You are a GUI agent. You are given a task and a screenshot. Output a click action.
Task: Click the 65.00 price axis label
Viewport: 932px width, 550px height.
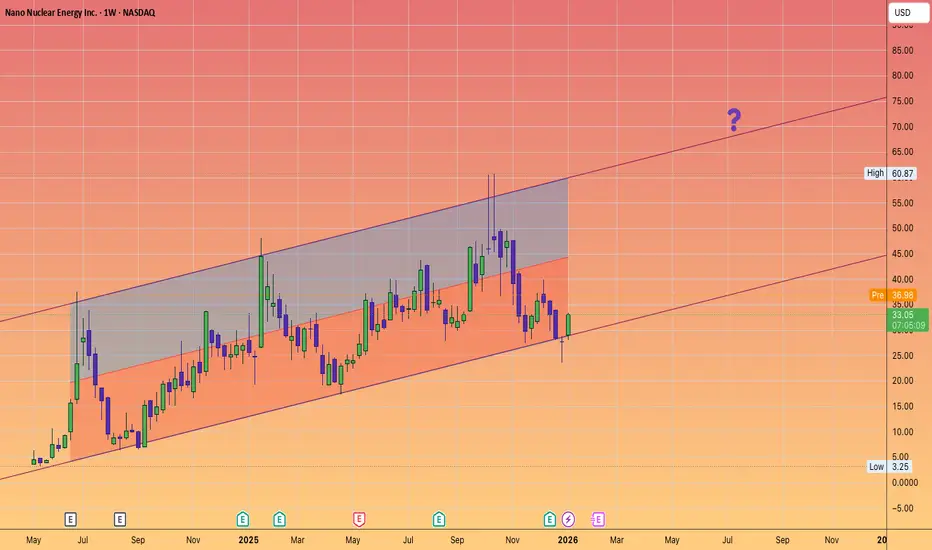(x=902, y=152)
